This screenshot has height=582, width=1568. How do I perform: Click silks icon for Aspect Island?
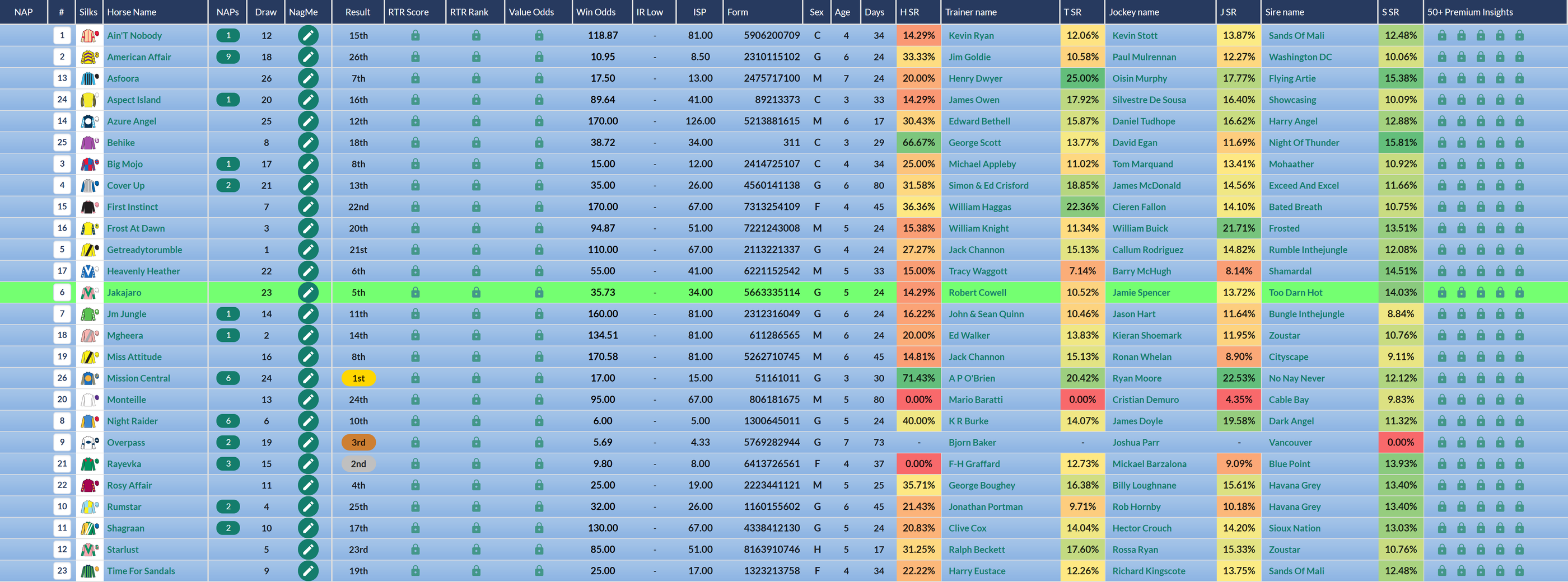tap(89, 100)
